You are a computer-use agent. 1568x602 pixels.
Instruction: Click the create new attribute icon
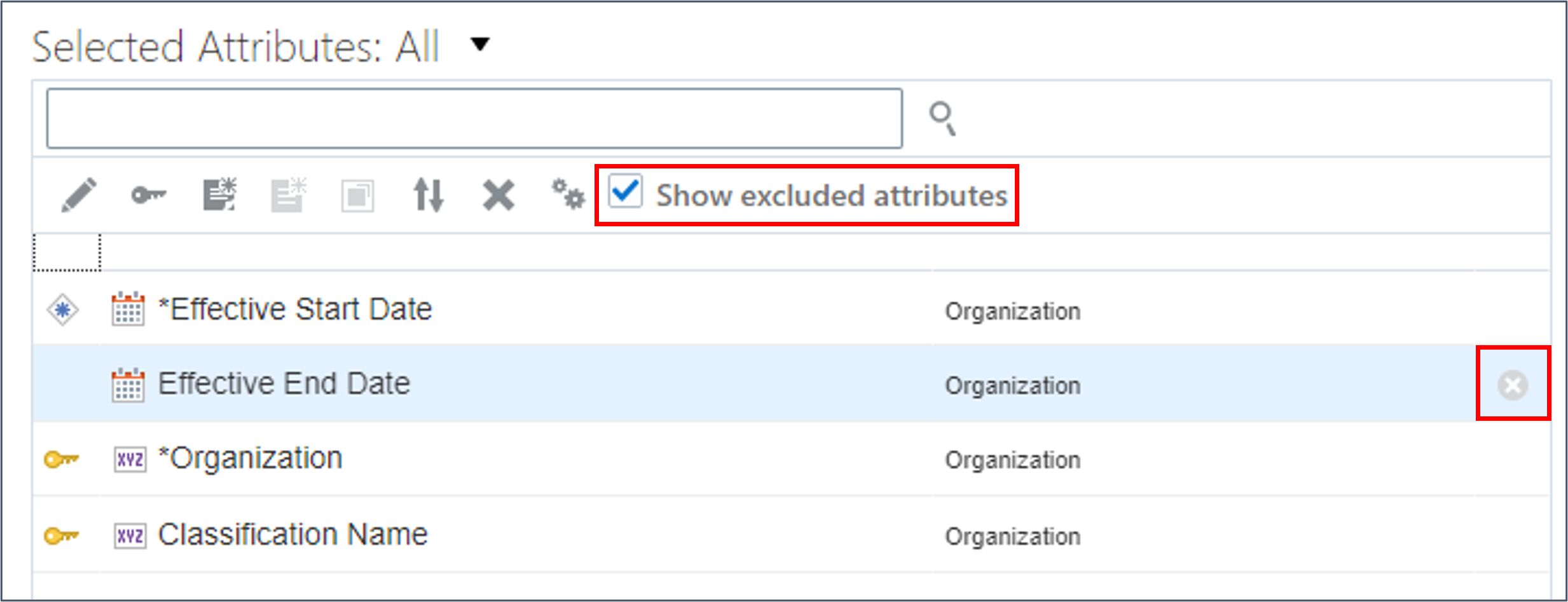pos(221,195)
